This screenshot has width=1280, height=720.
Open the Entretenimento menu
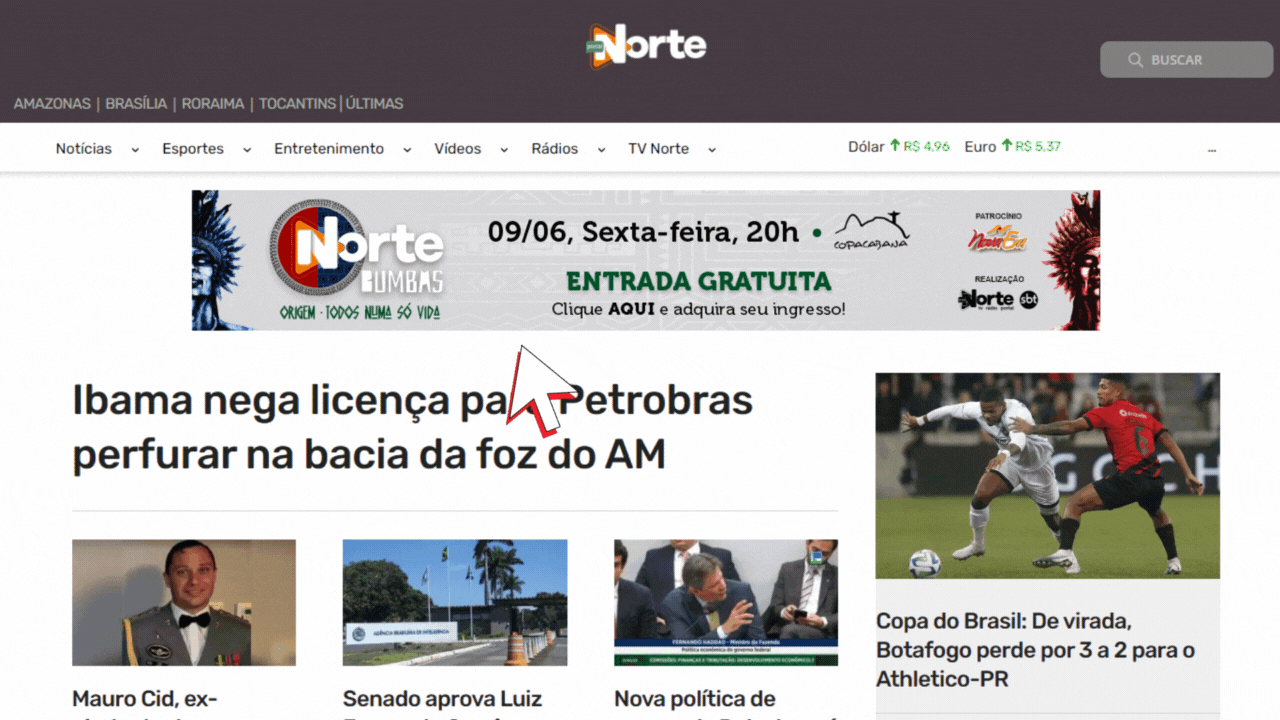click(x=329, y=149)
